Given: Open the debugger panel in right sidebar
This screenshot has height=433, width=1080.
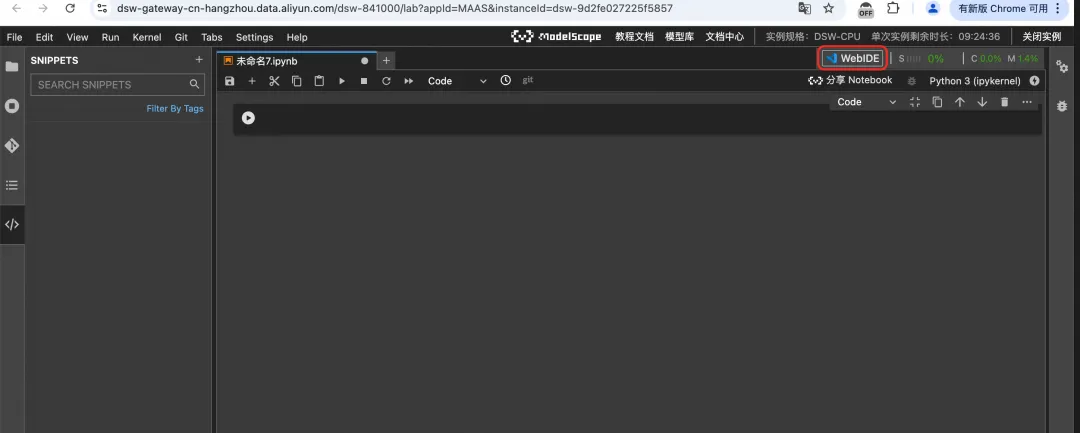Looking at the screenshot, I should 1062,106.
